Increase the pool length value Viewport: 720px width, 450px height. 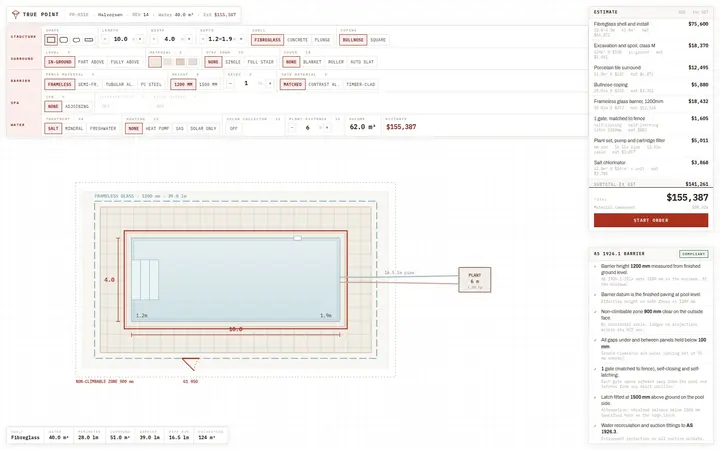coord(140,39)
